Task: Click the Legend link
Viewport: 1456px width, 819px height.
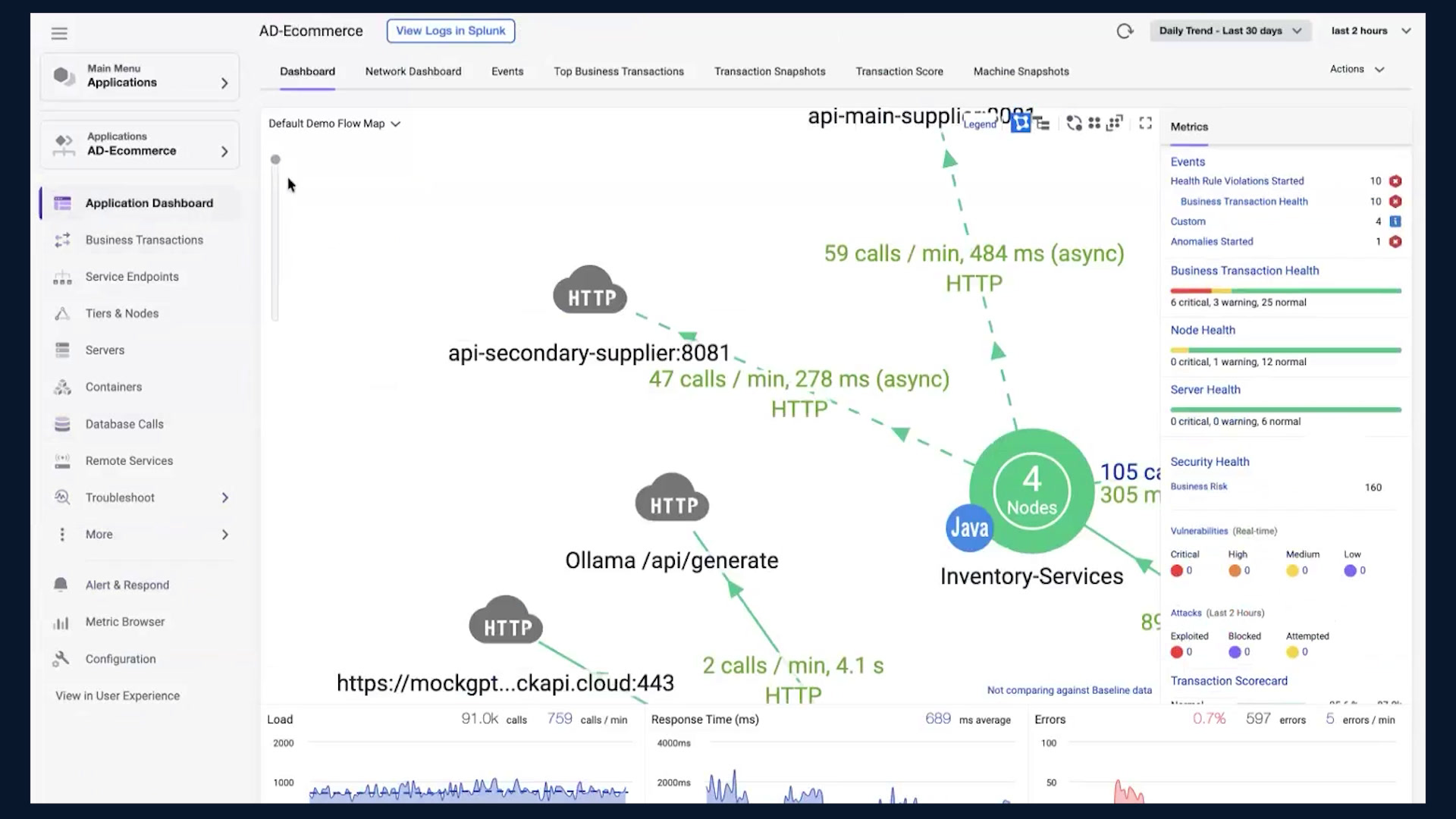Action: coord(980,124)
